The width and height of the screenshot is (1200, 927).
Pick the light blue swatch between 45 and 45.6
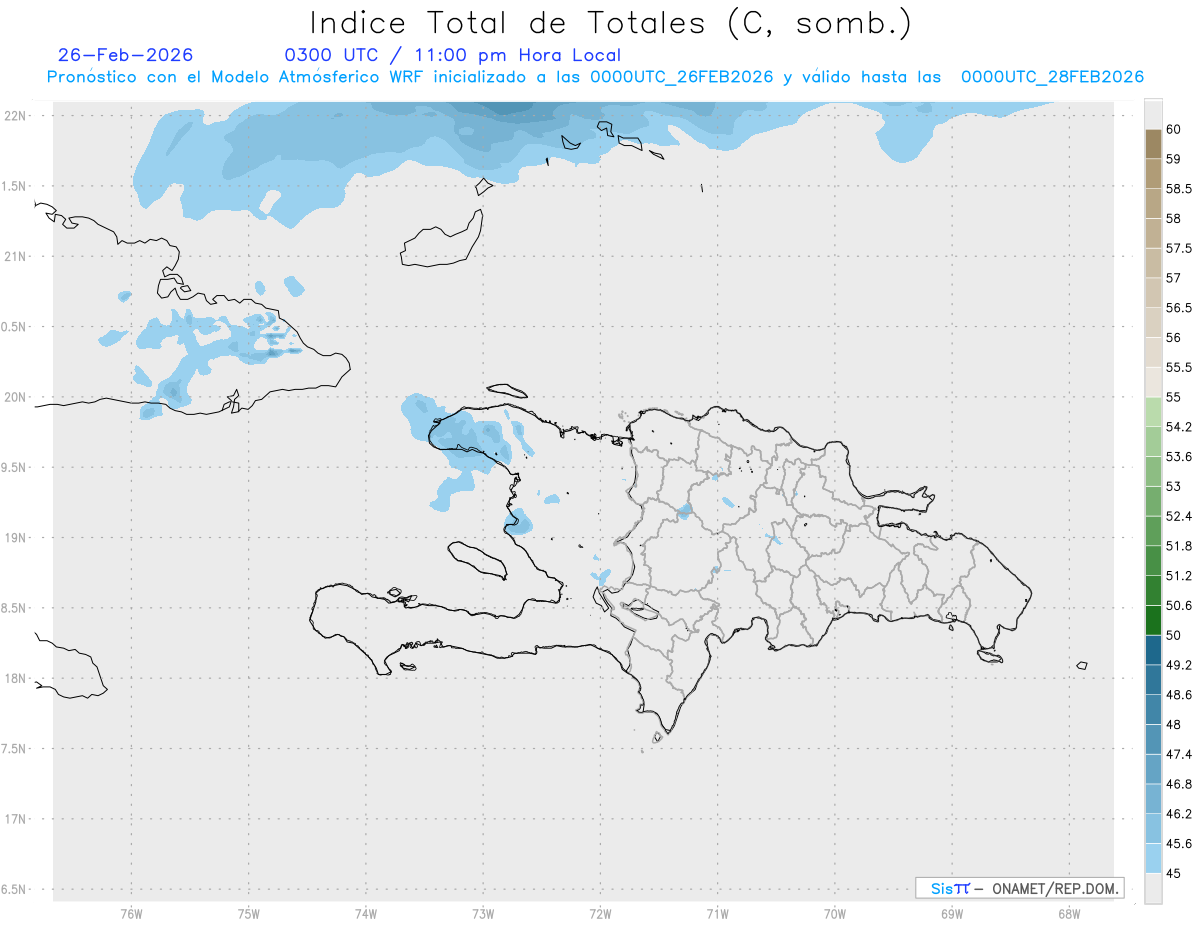pyautogui.click(x=1153, y=859)
